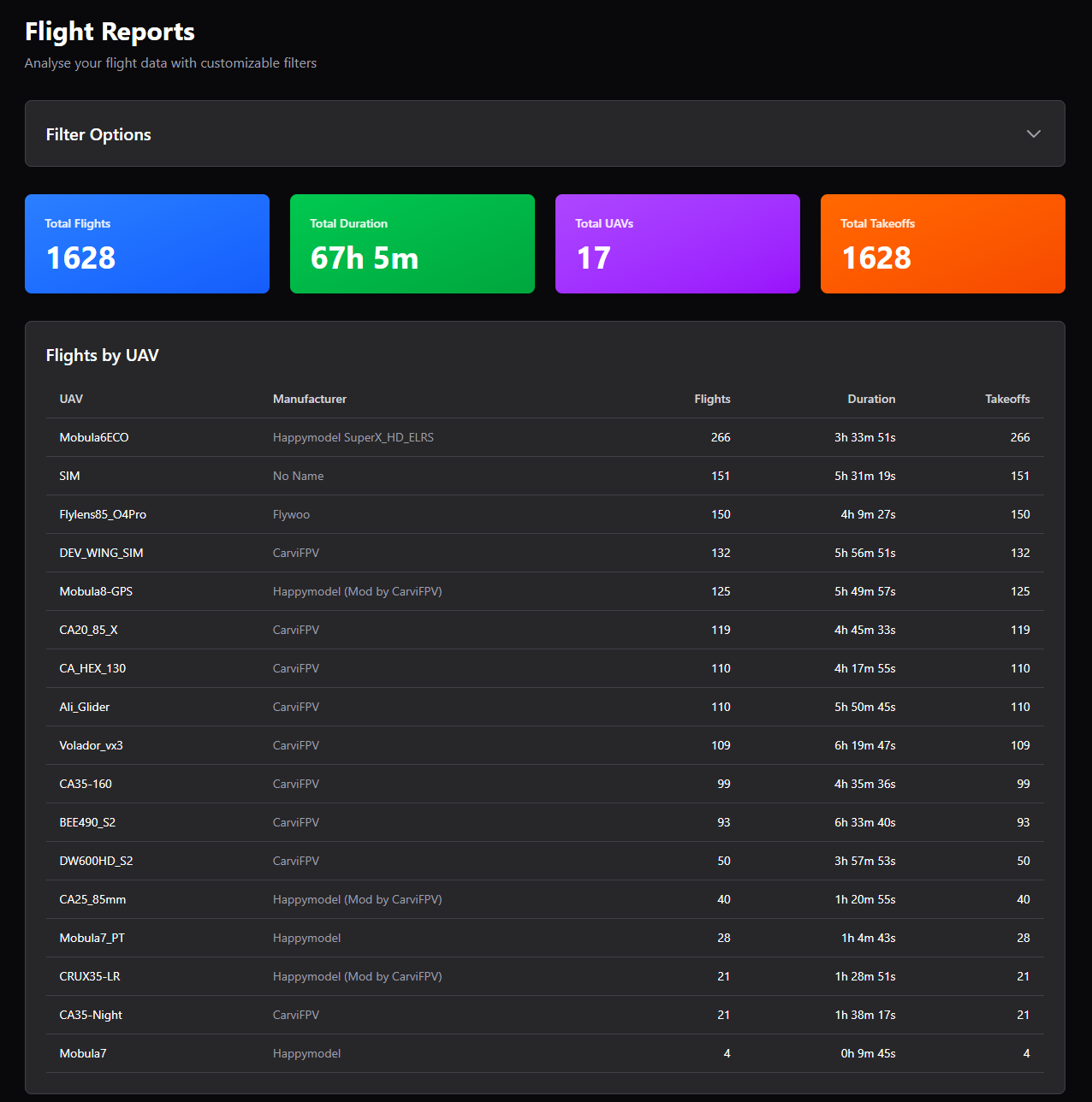This screenshot has width=1092, height=1102.
Task: Select the Mobula7 UAV name
Action: click(83, 1053)
